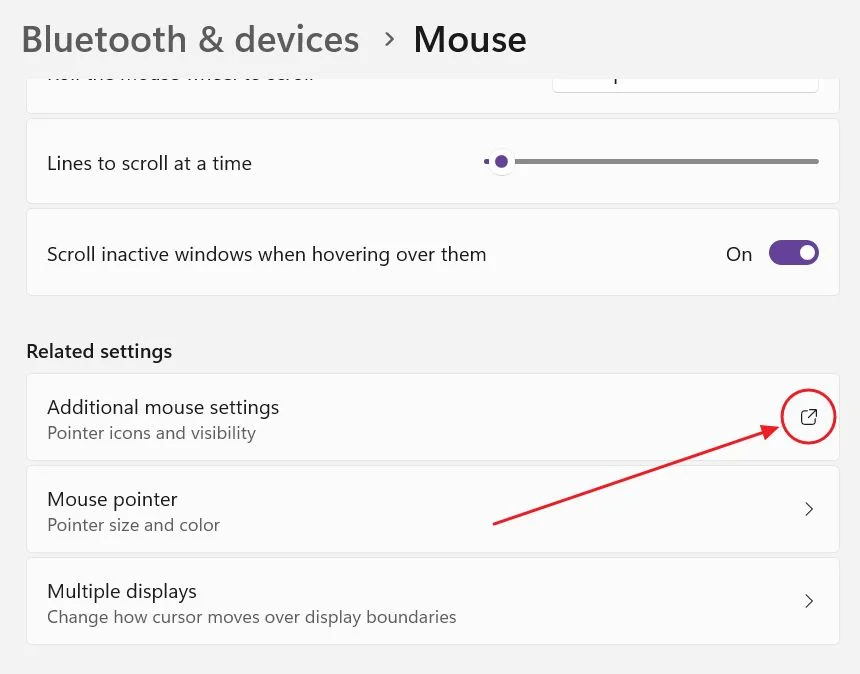Go back to Bluetooth & devices breadcrumb

coord(190,39)
